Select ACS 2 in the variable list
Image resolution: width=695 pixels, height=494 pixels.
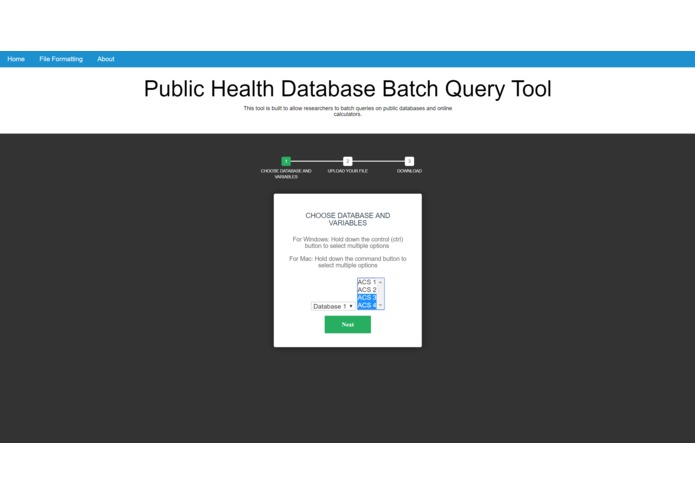coord(367,290)
